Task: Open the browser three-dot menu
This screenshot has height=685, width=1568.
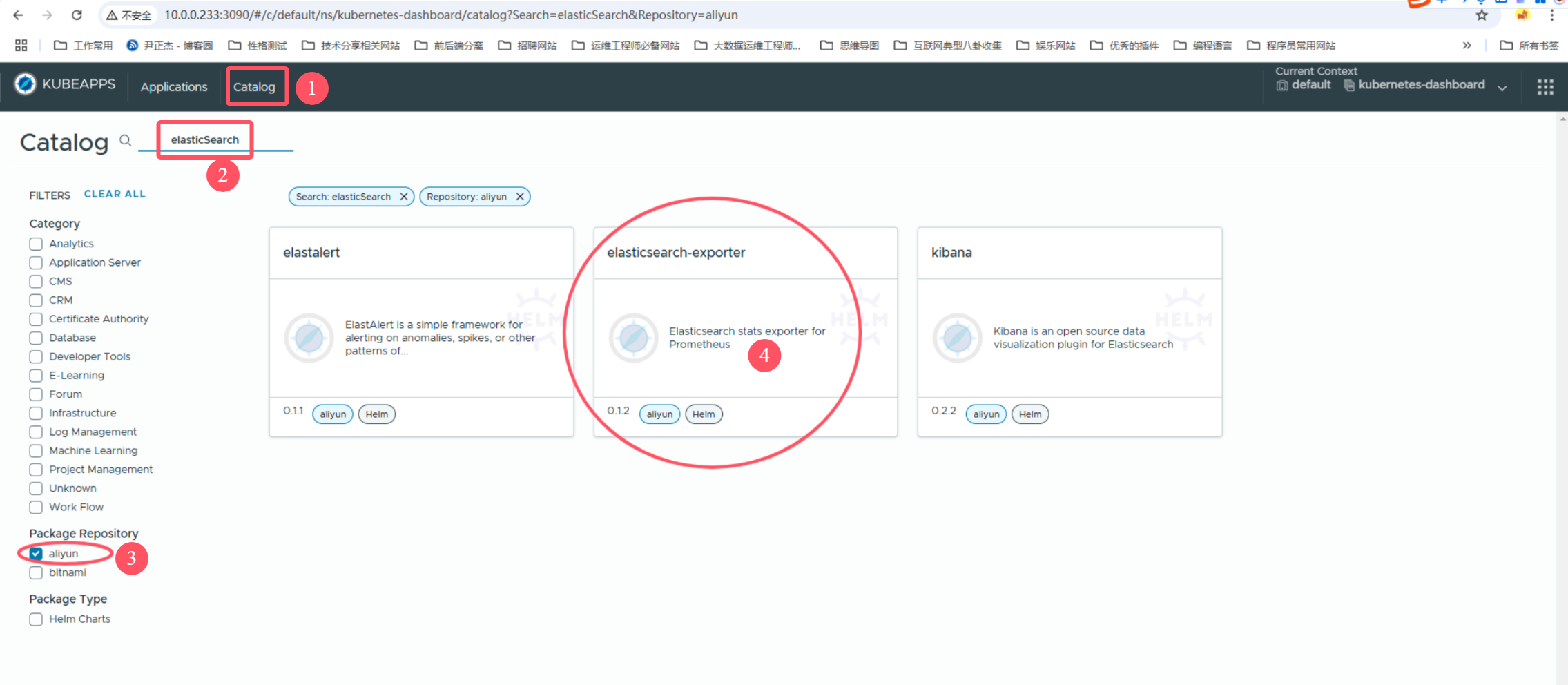Action: click(1552, 15)
